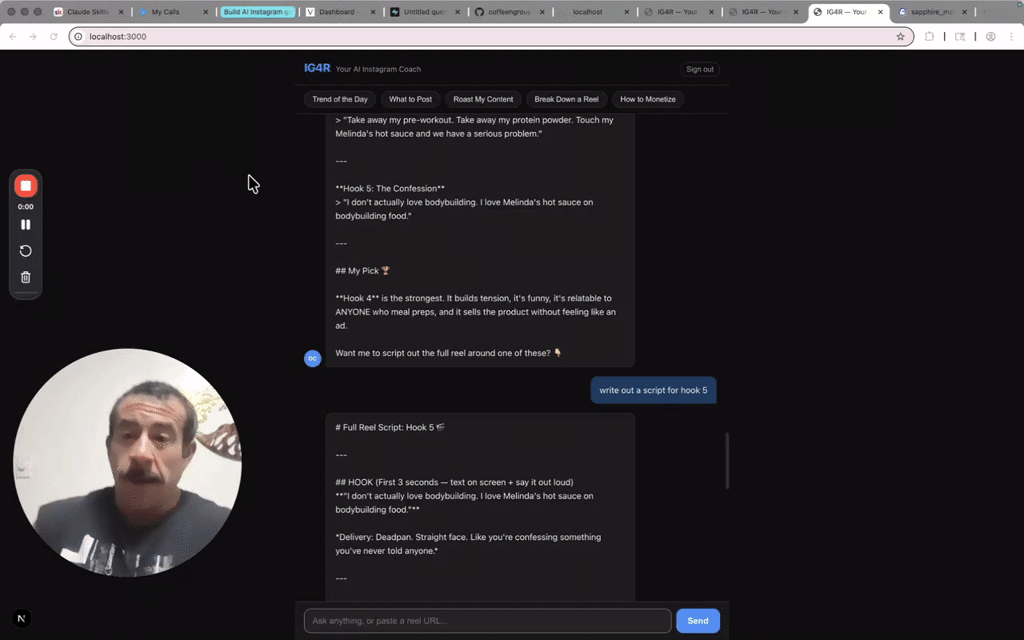
Task: Pause the active recording
Action: click(25, 224)
